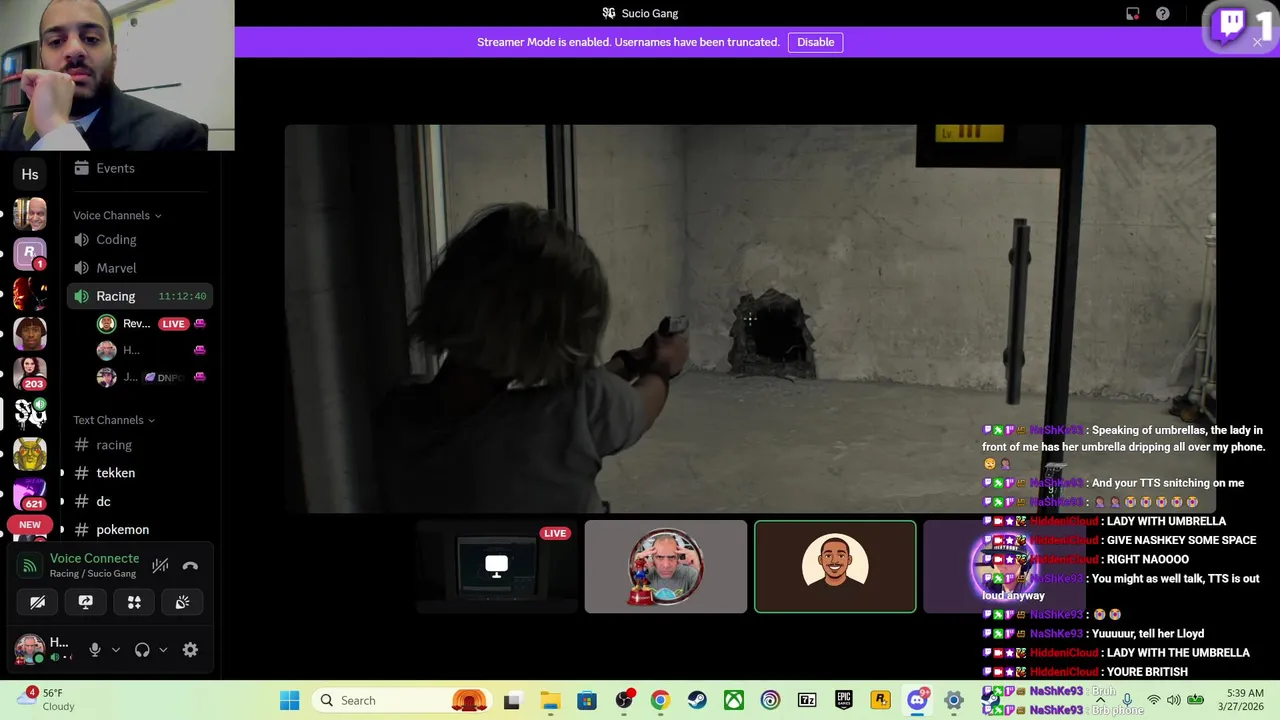1280x720 pixels.
Task: Select the participant tile with man holding head
Action: coord(666,566)
